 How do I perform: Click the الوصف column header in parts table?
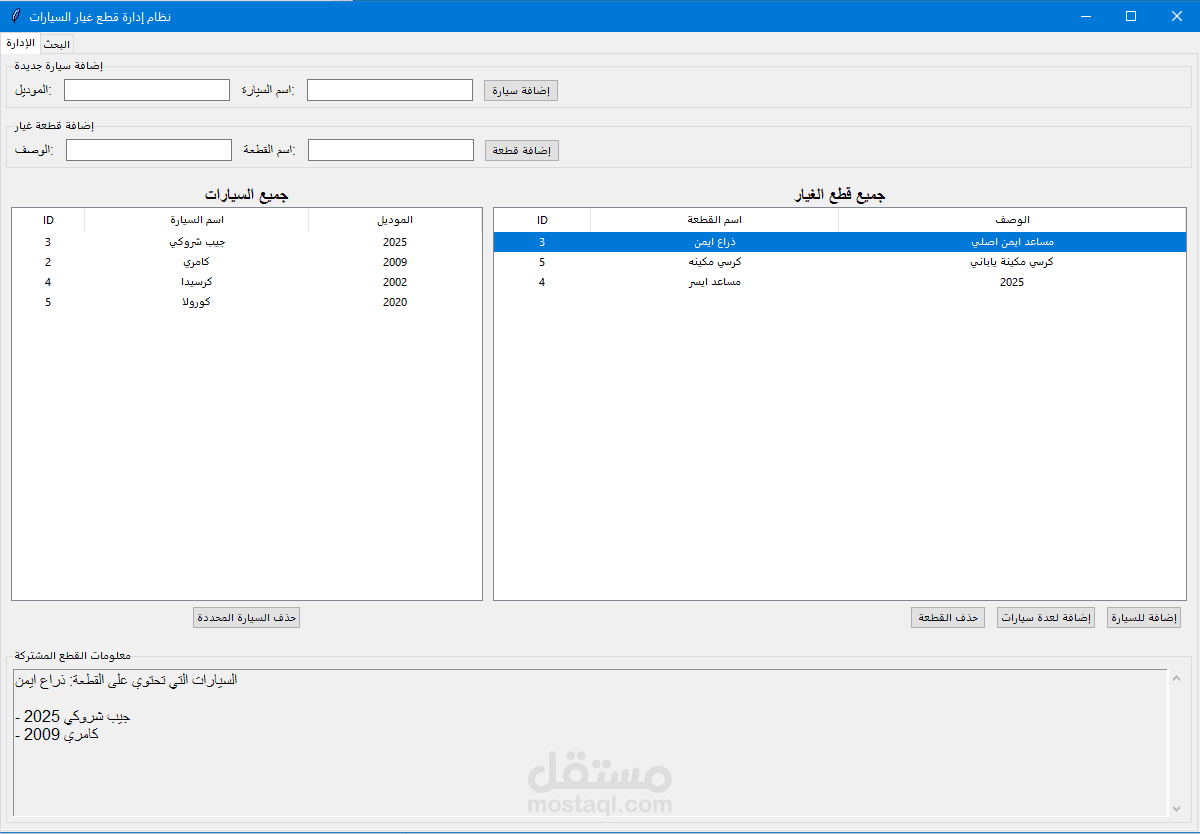[x=1012, y=220]
